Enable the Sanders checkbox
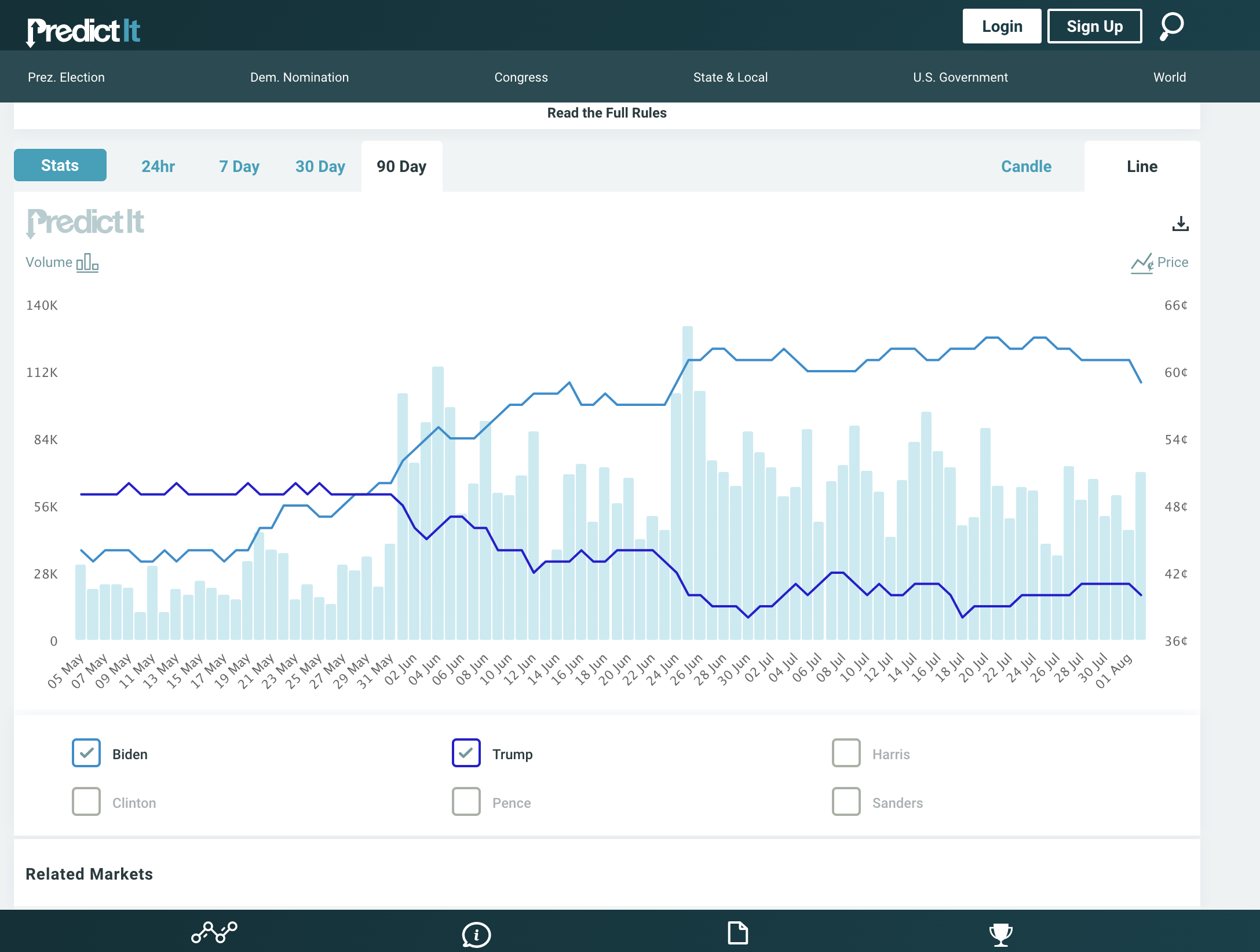The height and width of the screenshot is (952, 1260). 846,801
